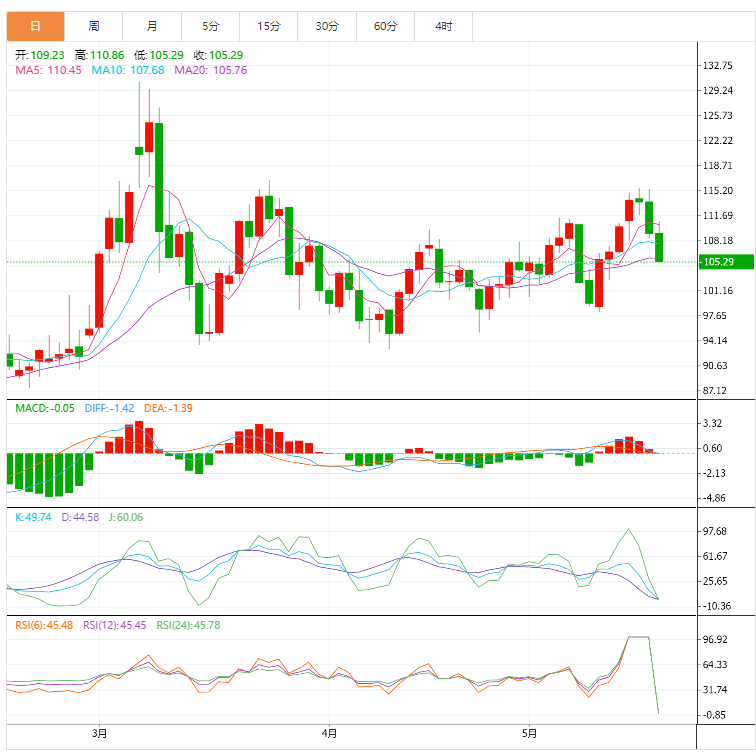Viewport: 756px width, 752px height.
Task: Click the green 105.29 current price tag
Action: point(726,262)
